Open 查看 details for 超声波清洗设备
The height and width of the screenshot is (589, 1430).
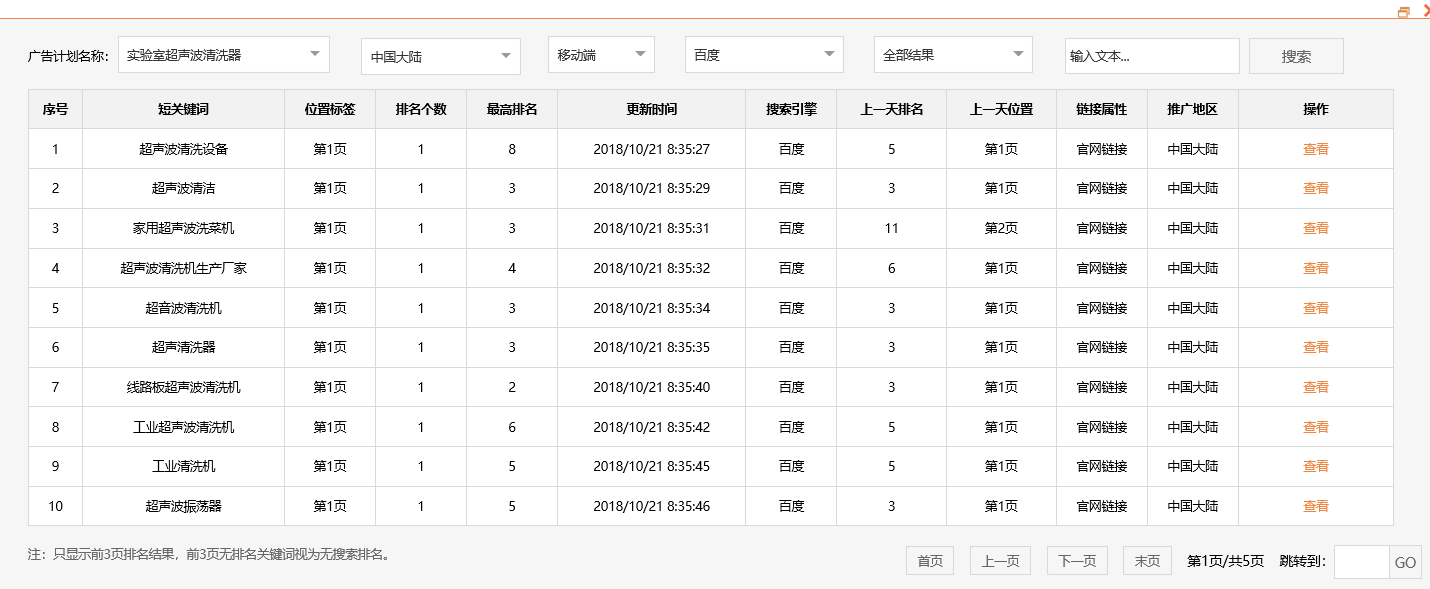point(1315,148)
